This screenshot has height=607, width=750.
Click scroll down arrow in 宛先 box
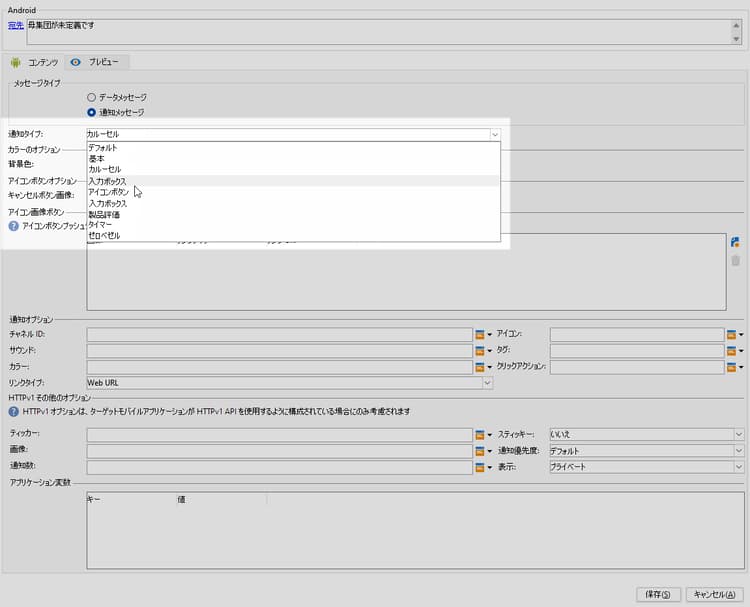(736, 39)
